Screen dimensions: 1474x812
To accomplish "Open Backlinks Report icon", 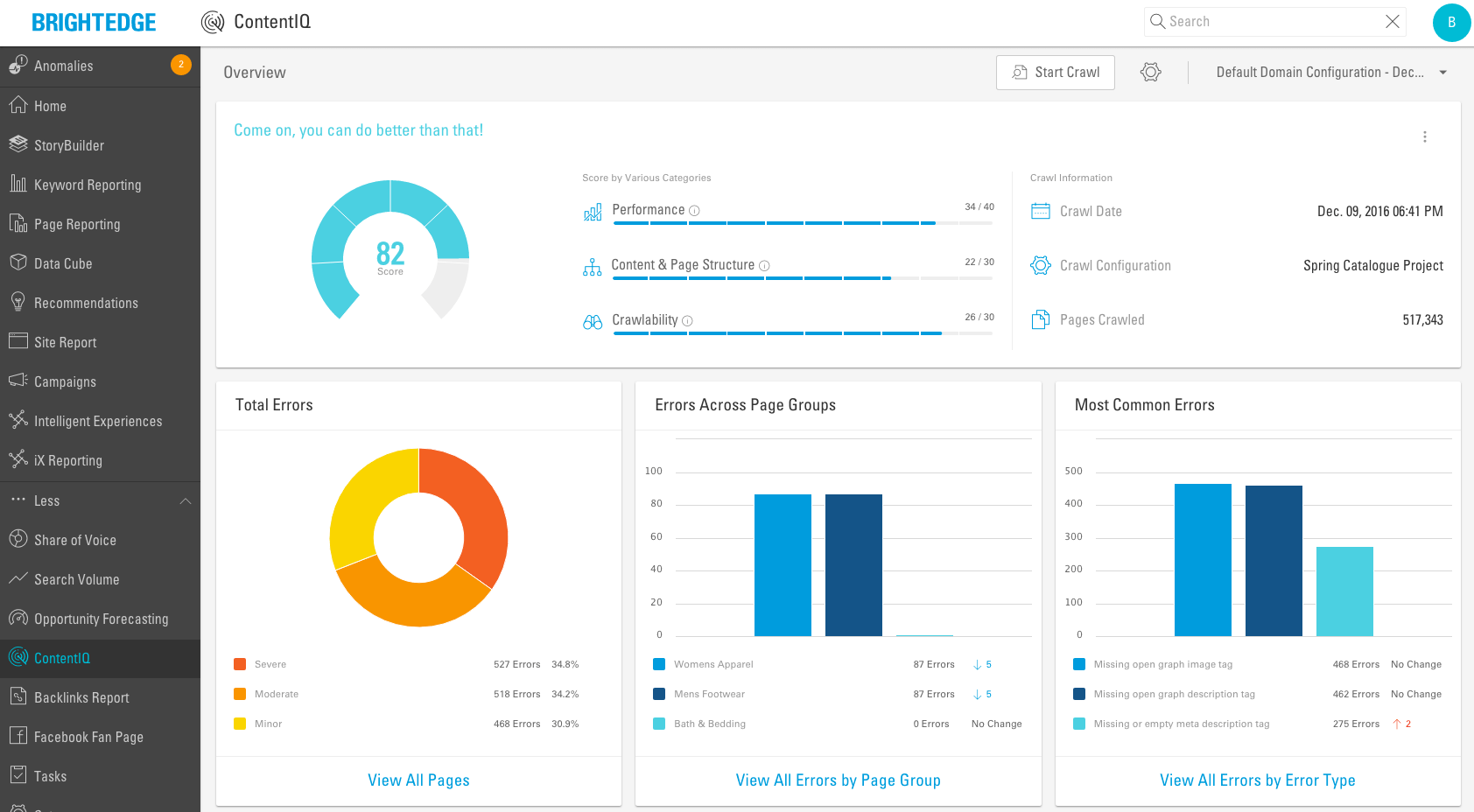I will click(x=18, y=696).
